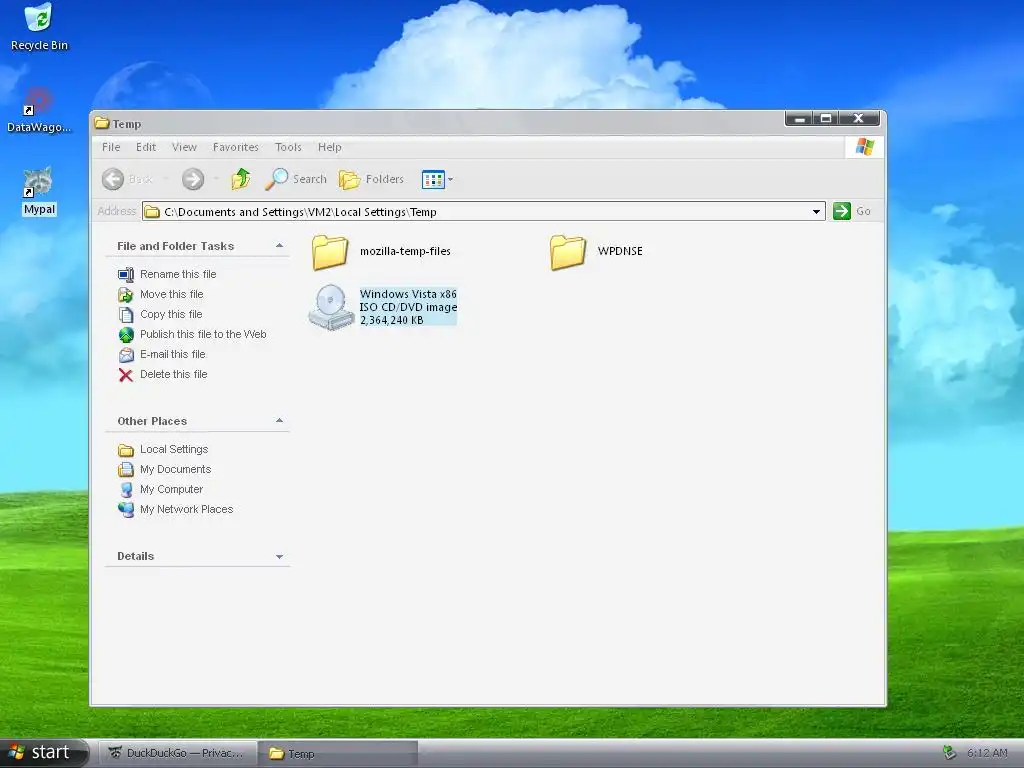Click the Windows Vista x86 file name
This screenshot has width=1024, height=768.
click(408, 294)
